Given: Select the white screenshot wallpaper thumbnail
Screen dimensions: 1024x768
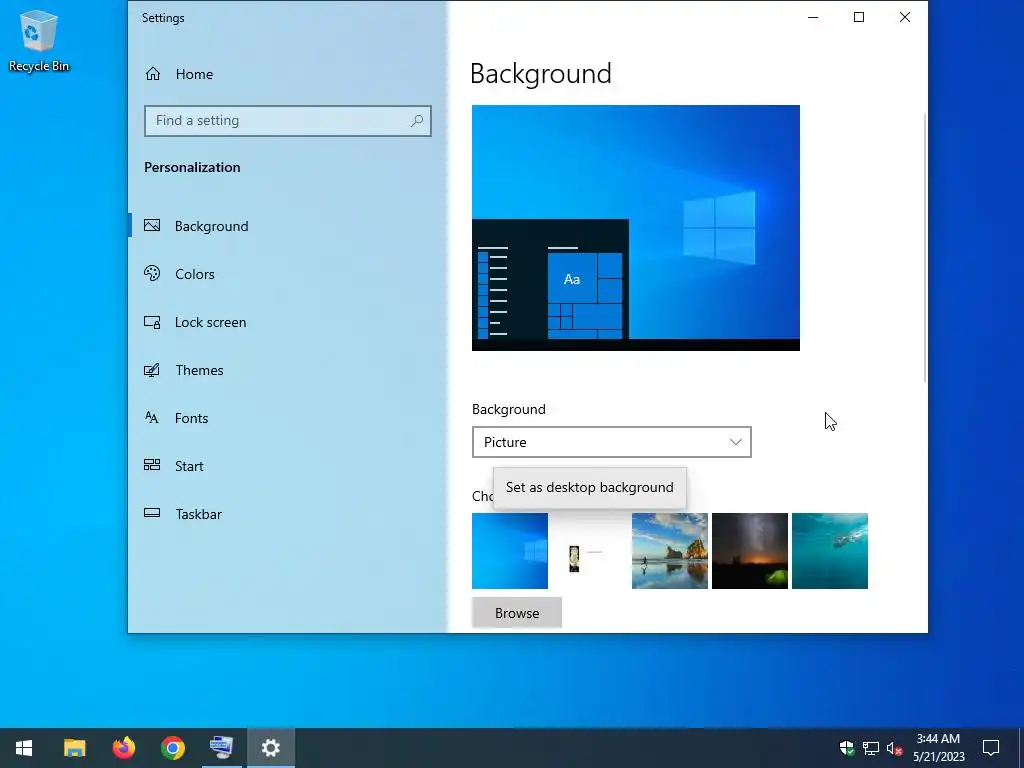Looking at the screenshot, I should [590, 551].
